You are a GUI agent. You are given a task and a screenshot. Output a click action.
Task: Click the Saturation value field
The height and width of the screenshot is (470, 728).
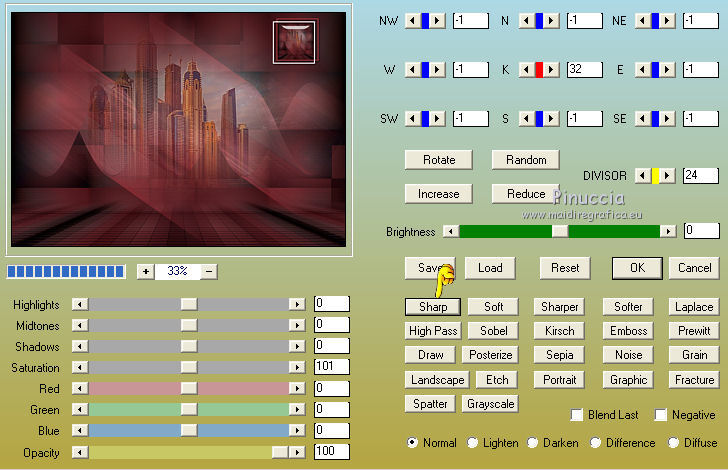pyautogui.click(x=332, y=366)
